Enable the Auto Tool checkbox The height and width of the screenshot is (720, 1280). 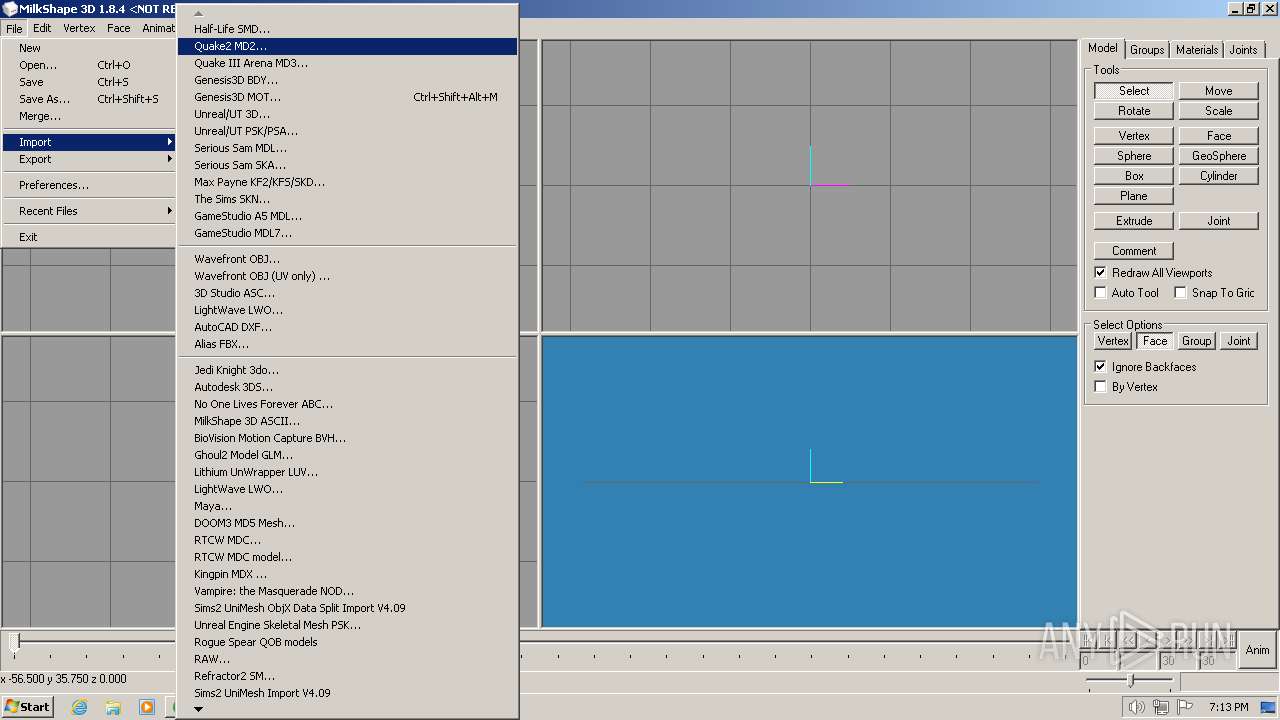pos(1101,293)
